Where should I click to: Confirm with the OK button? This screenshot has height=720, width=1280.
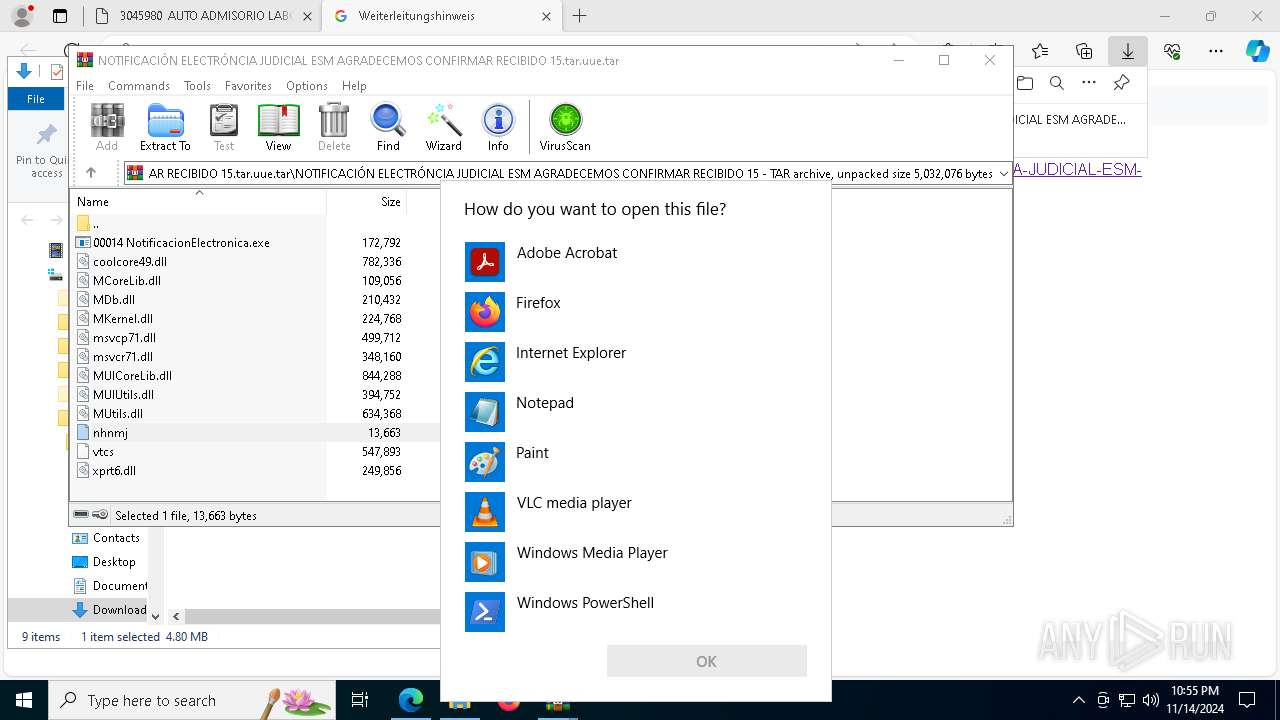tap(706, 661)
